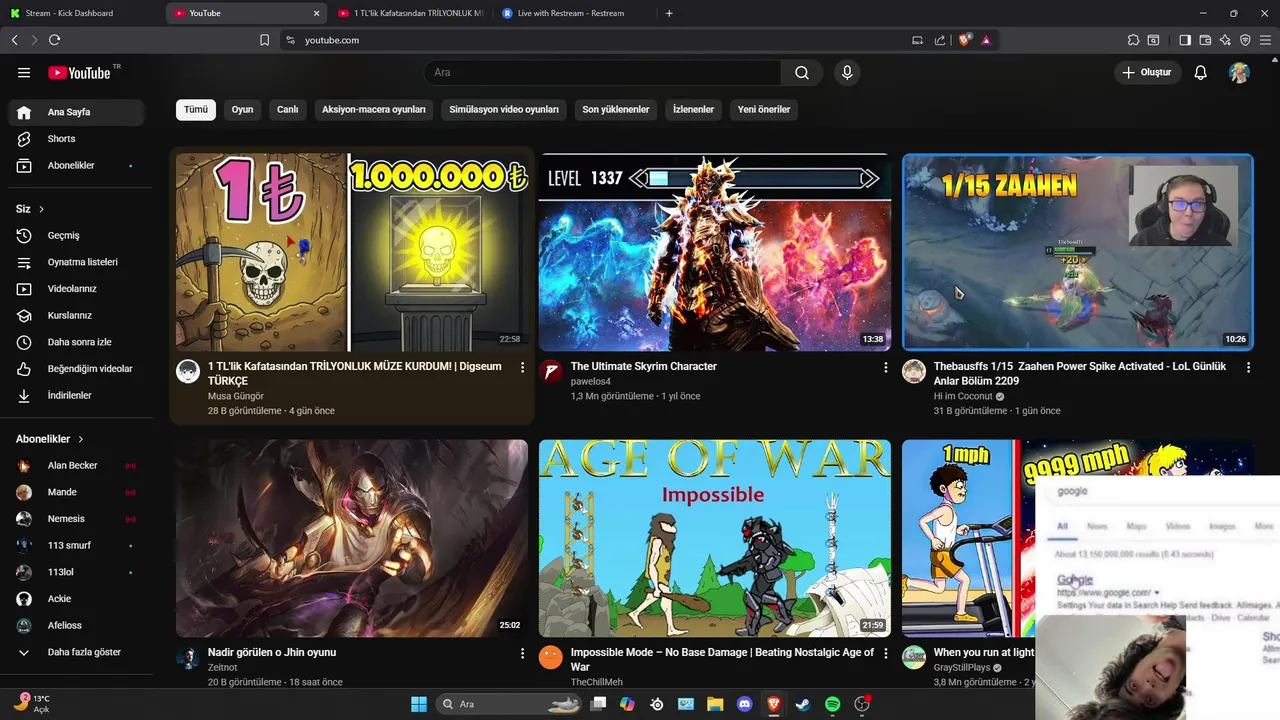Viewport: 1280px width, 720px height.
Task: Select the Oyun filter chip
Action: click(x=243, y=110)
